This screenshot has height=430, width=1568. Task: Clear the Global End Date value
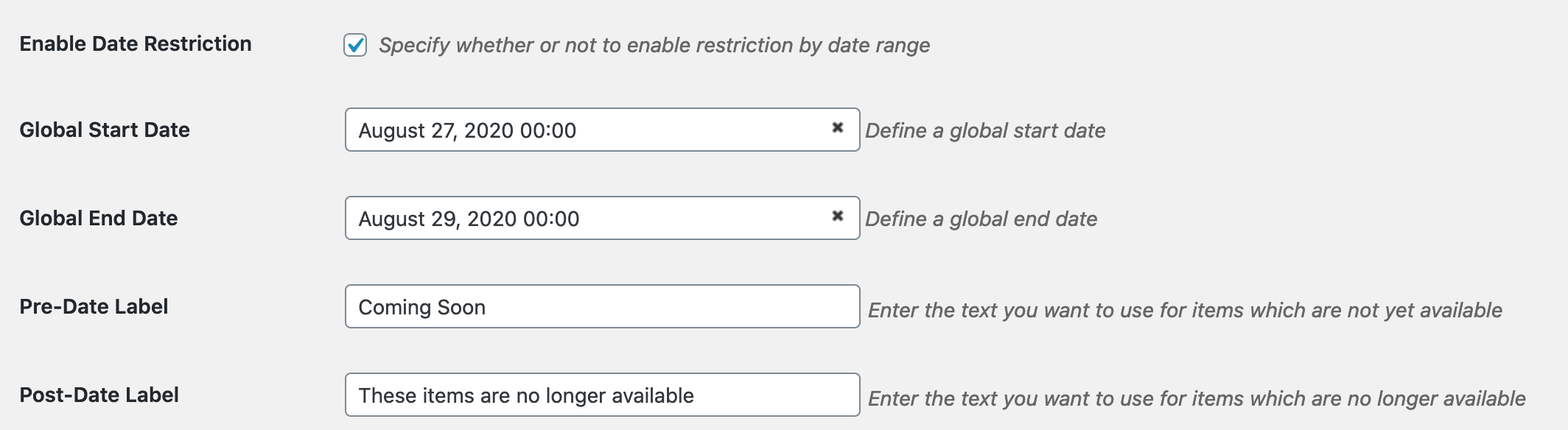(x=837, y=216)
